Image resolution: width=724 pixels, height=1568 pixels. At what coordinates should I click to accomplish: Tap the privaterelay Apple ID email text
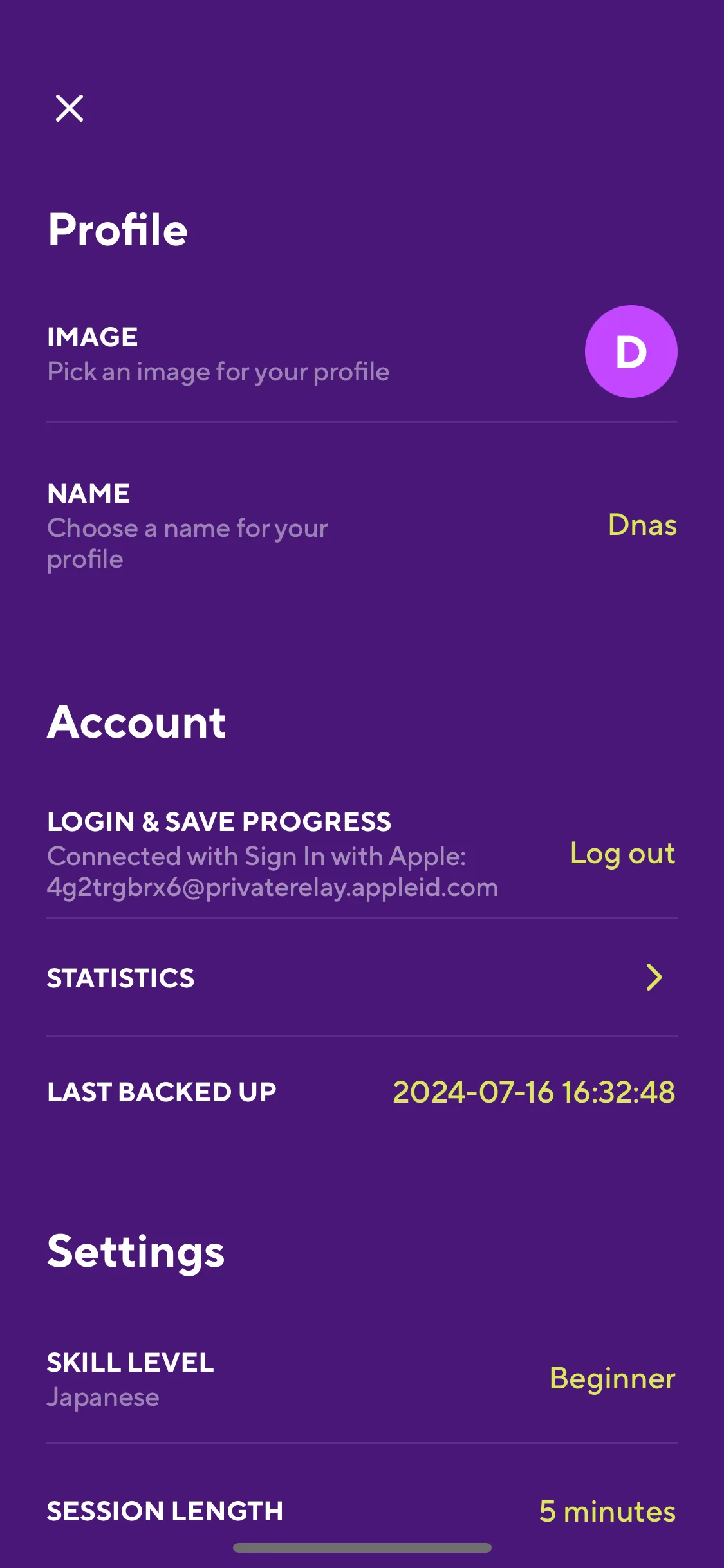click(272, 888)
